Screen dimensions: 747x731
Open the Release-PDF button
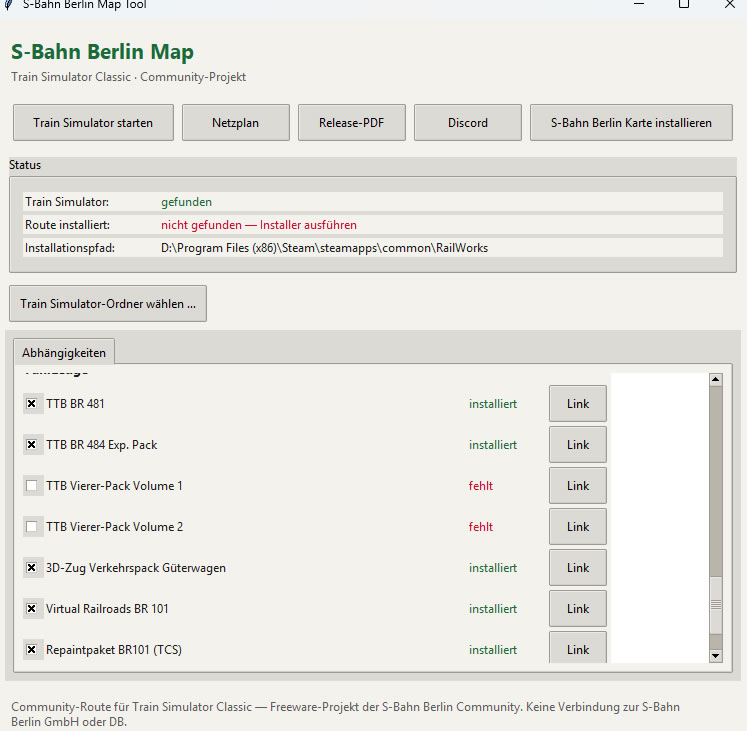pos(352,123)
